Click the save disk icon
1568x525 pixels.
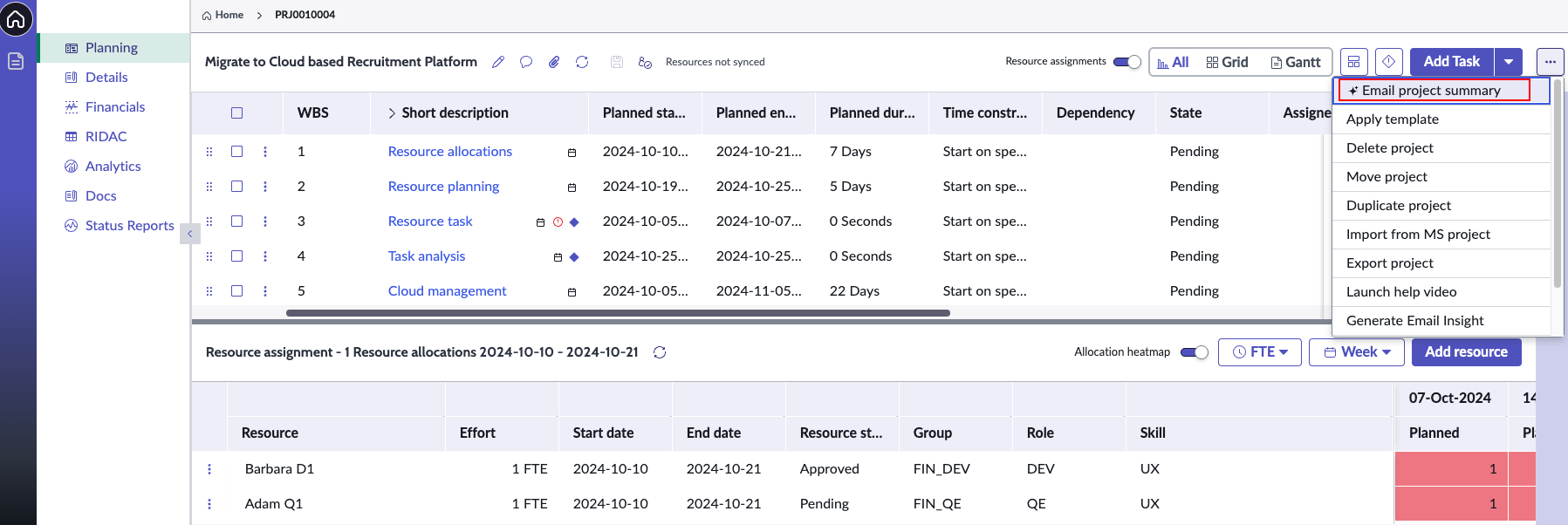coord(617,62)
